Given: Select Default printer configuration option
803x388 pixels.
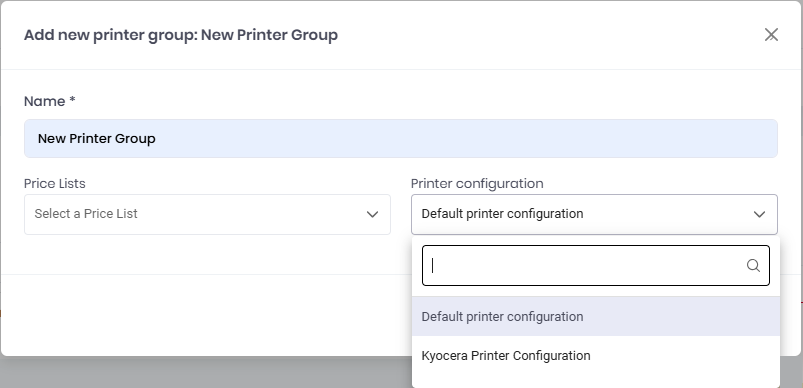Looking at the screenshot, I should [596, 316].
